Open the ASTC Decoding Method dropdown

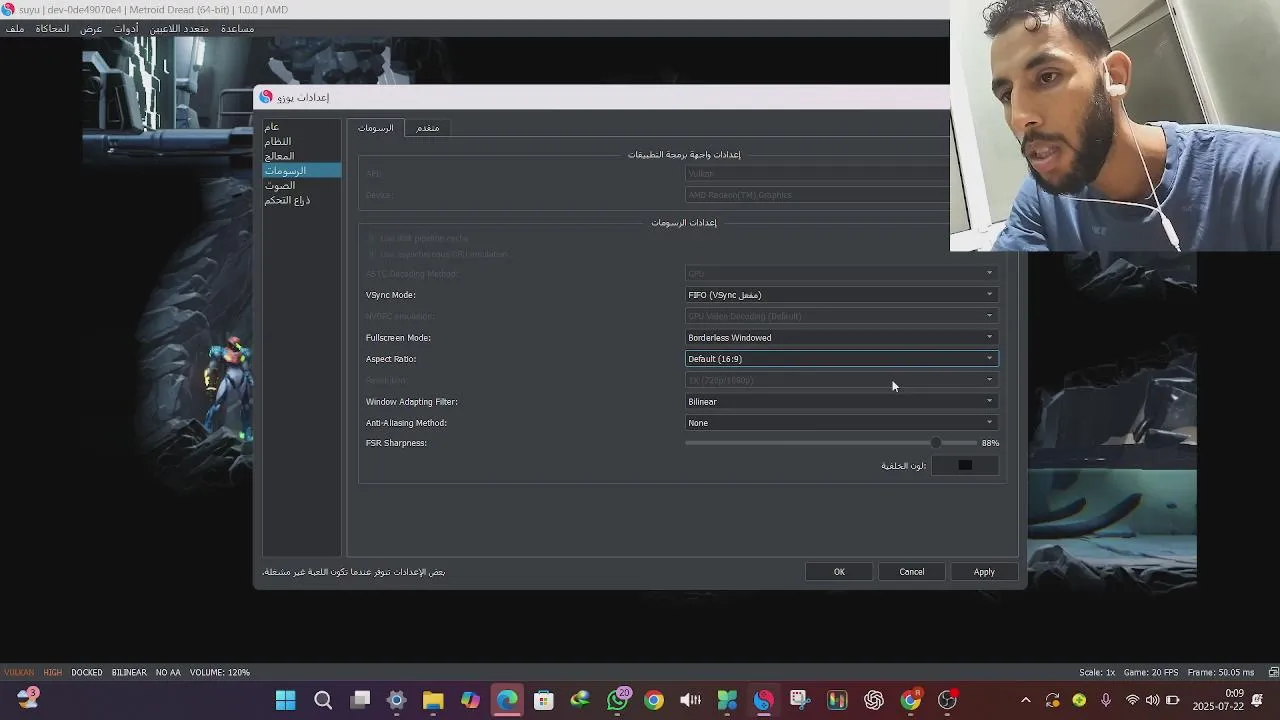pyautogui.click(x=841, y=274)
